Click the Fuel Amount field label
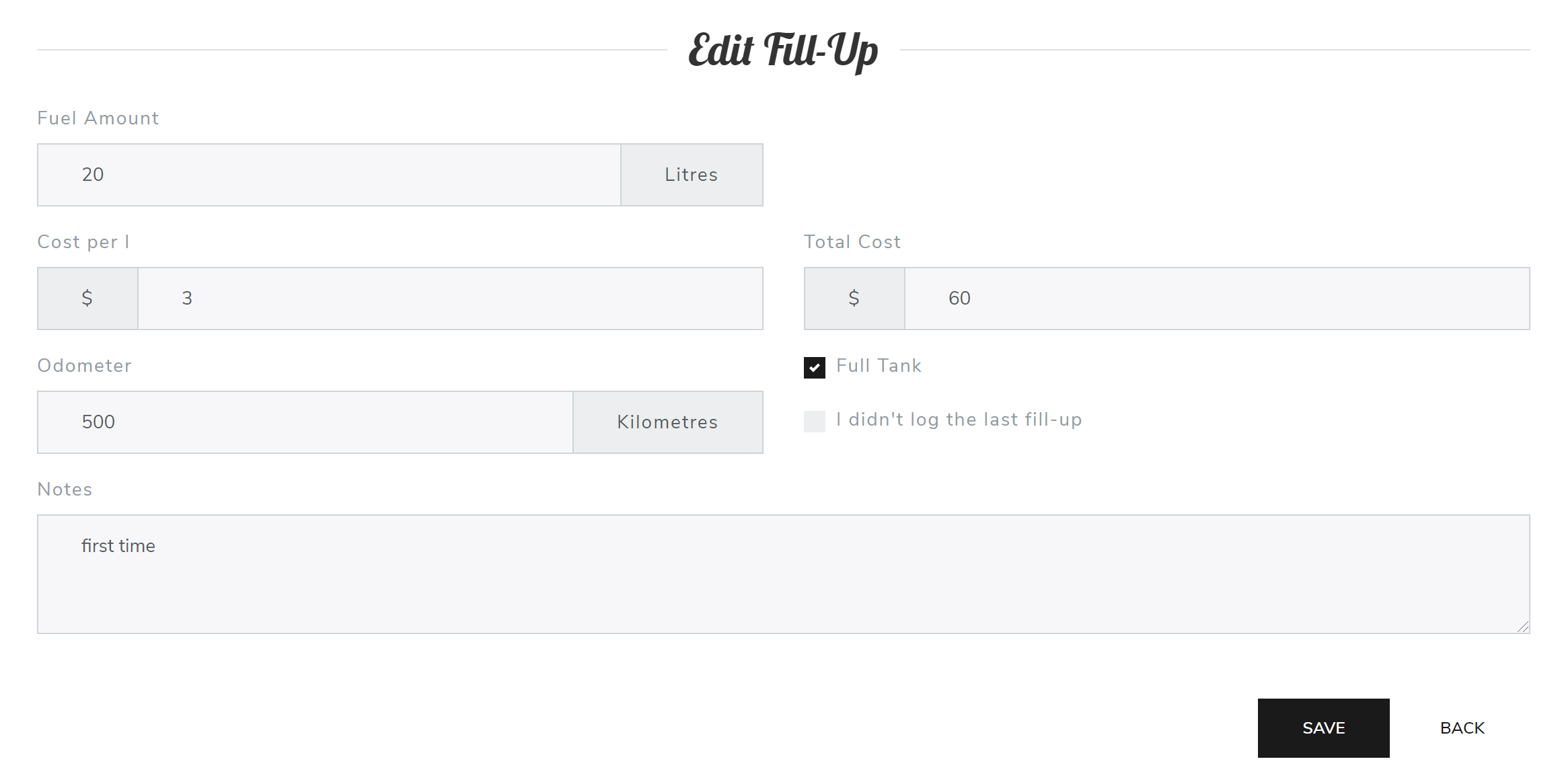This screenshot has width=1560, height=784. (x=98, y=118)
